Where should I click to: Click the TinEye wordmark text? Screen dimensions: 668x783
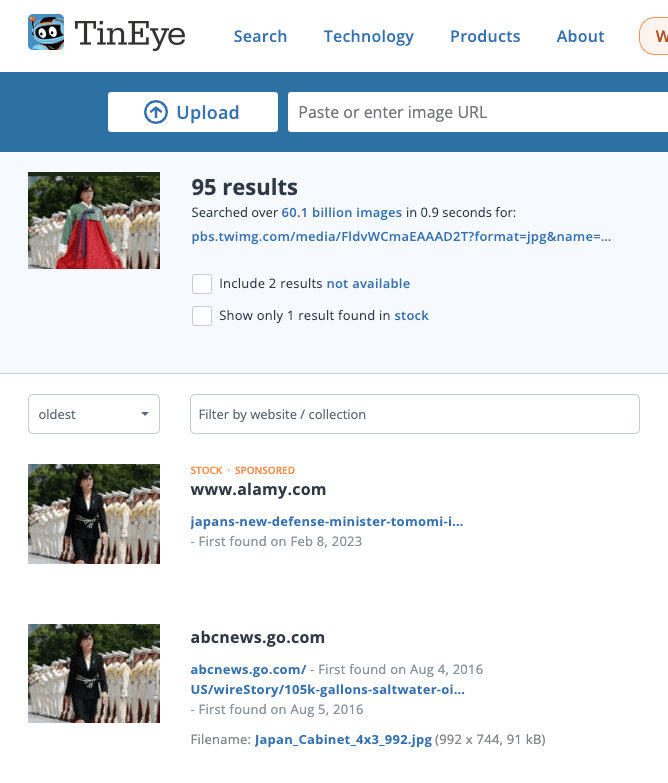(130, 34)
